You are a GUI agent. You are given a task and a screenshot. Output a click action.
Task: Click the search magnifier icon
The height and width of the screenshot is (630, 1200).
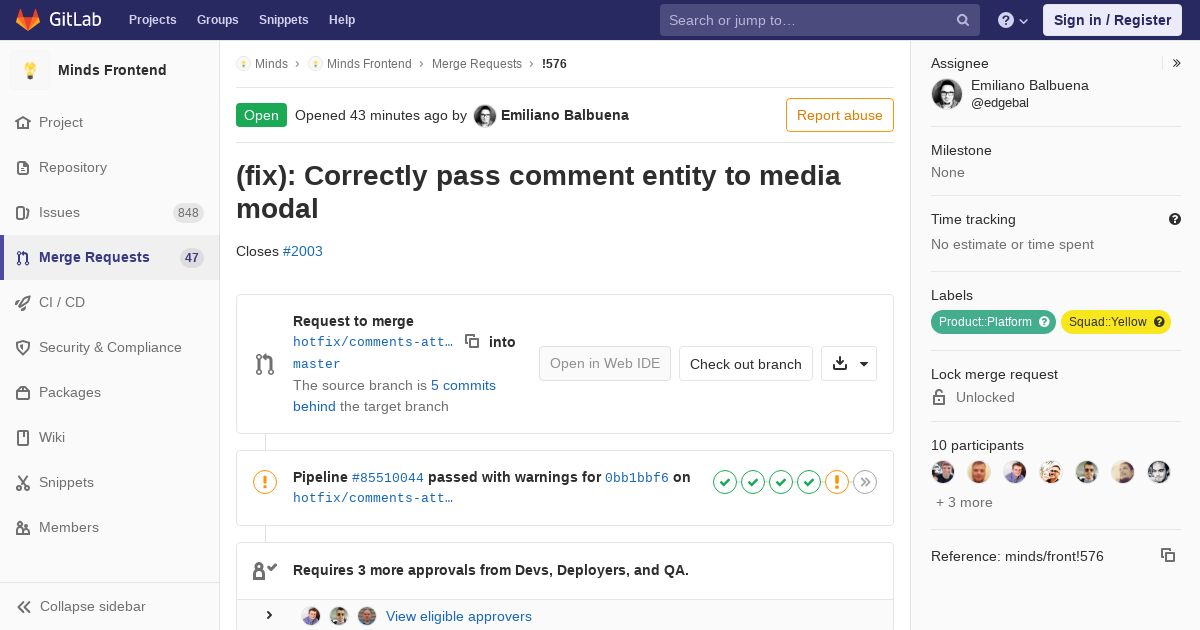(962, 20)
